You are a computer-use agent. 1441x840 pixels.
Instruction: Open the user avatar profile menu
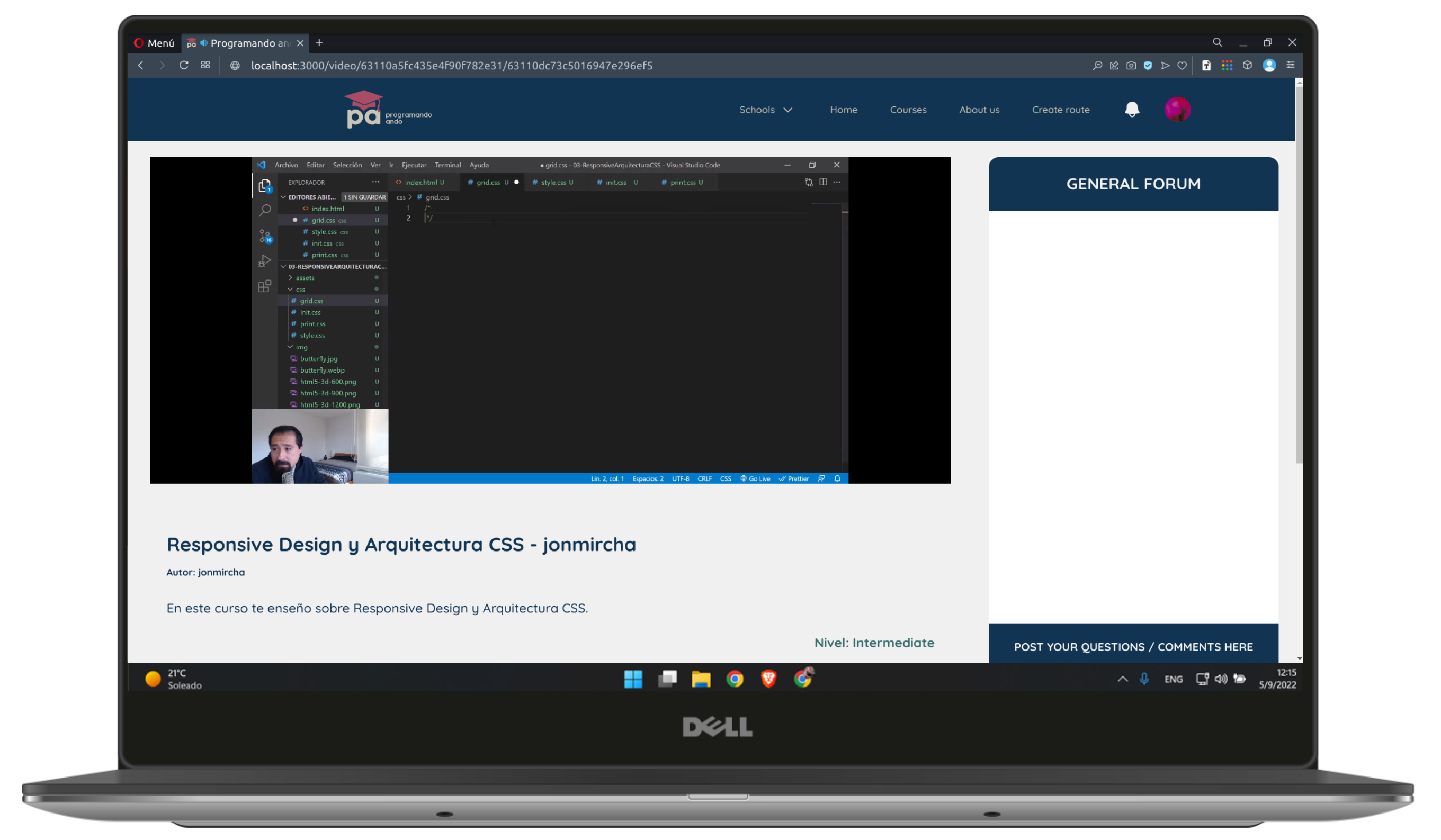click(1177, 109)
